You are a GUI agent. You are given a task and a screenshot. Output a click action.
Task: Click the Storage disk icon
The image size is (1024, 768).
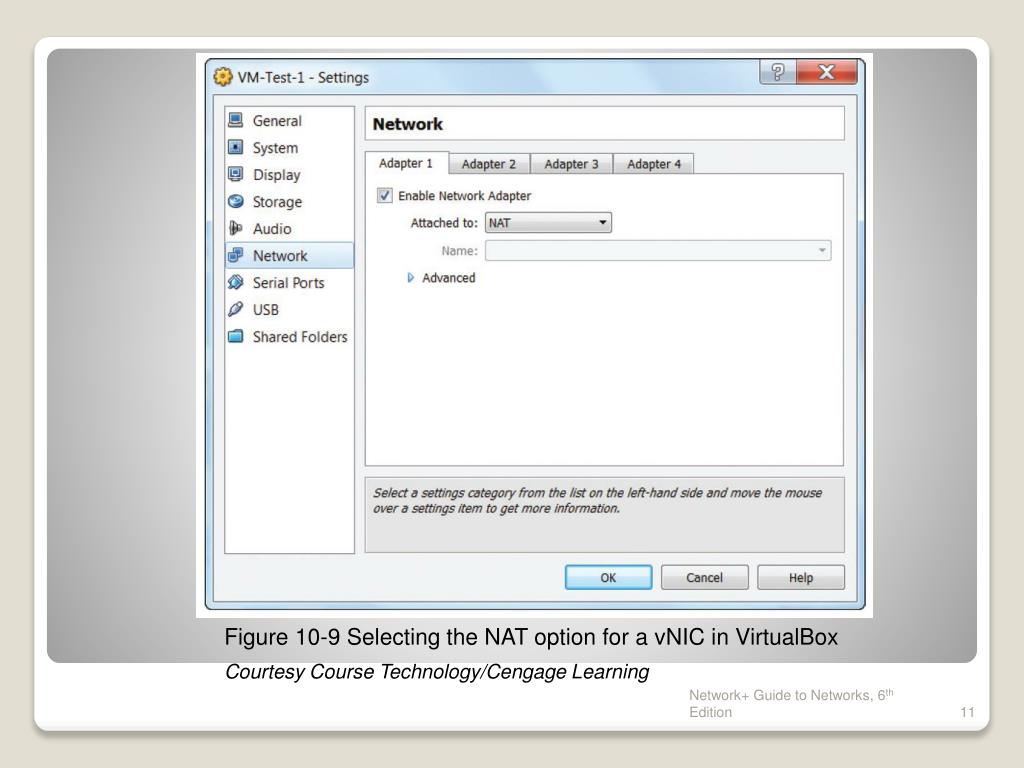(x=235, y=201)
